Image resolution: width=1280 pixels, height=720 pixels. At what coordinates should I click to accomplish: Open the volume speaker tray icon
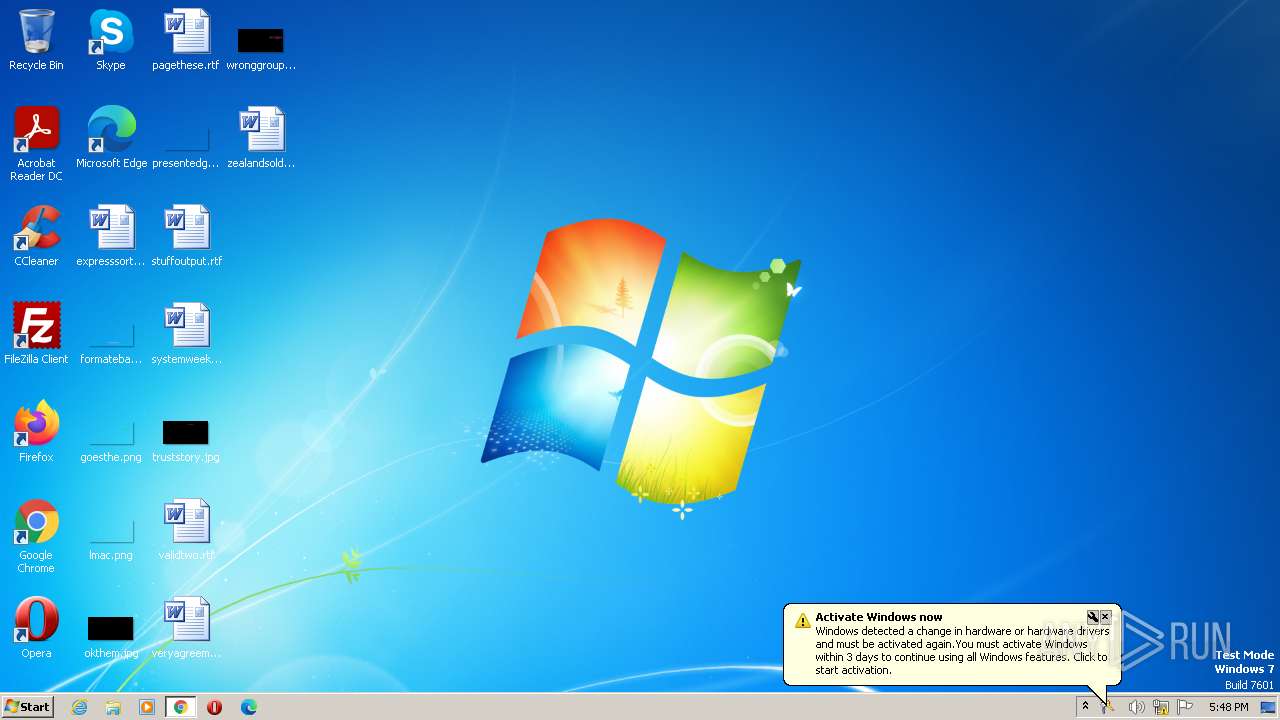coord(1136,707)
